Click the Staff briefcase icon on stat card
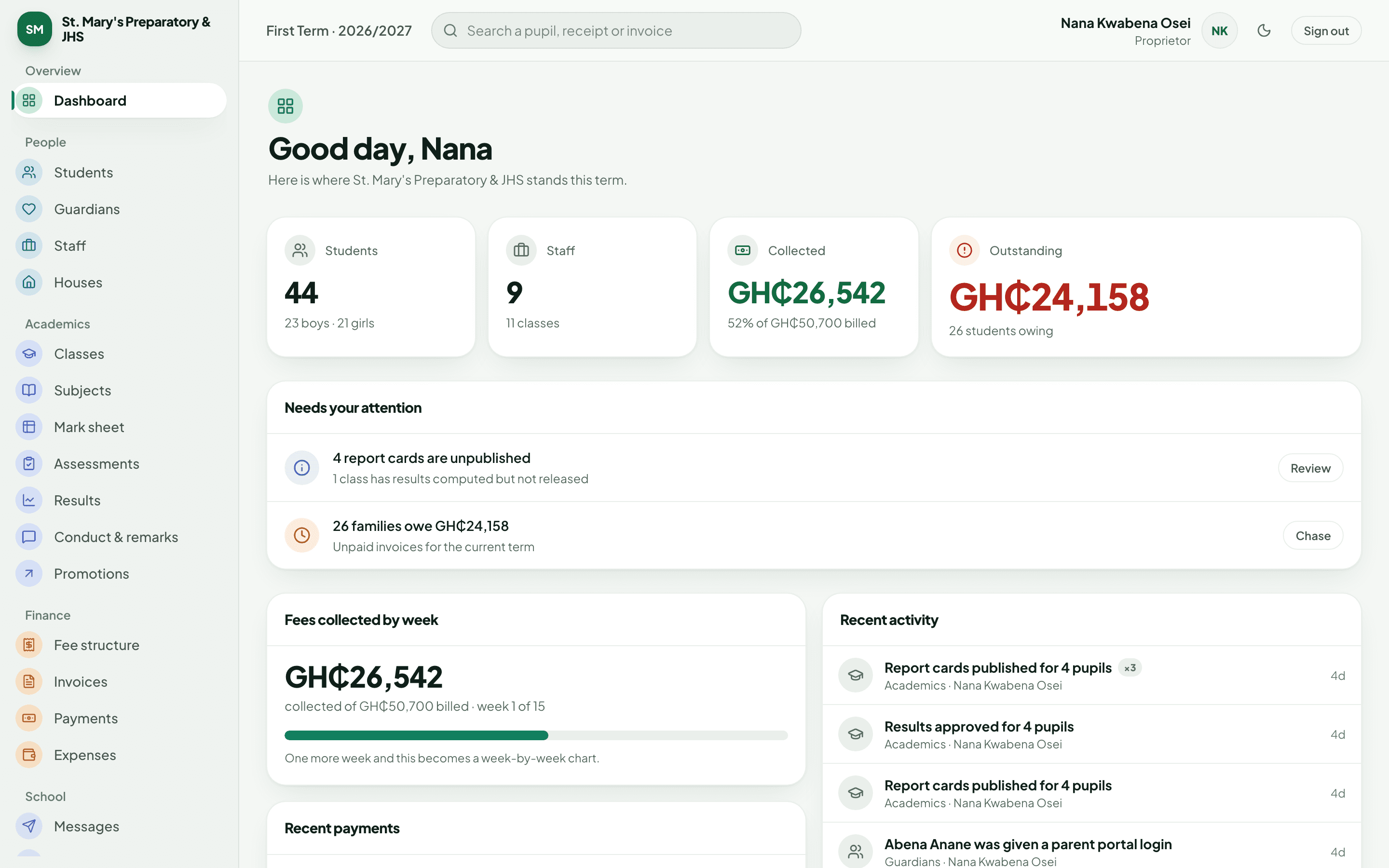This screenshot has height=868, width=1389. [x=521, y=250]
